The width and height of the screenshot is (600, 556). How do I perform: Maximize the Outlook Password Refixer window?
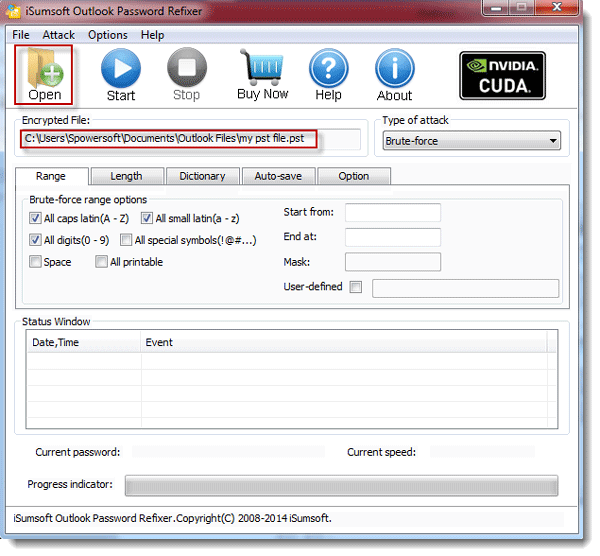point(522,8)
